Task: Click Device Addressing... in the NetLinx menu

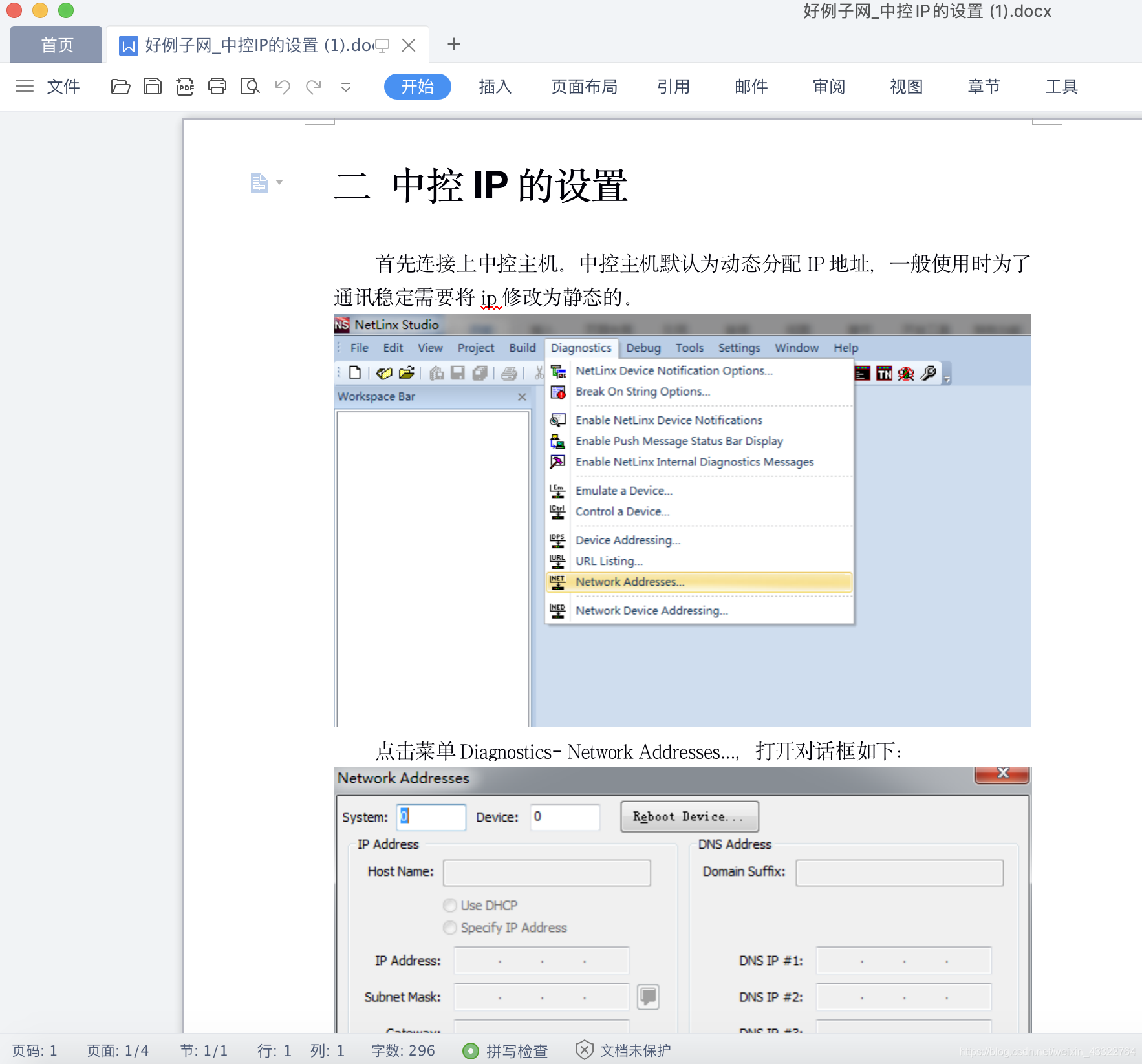Action: [627, 540]
